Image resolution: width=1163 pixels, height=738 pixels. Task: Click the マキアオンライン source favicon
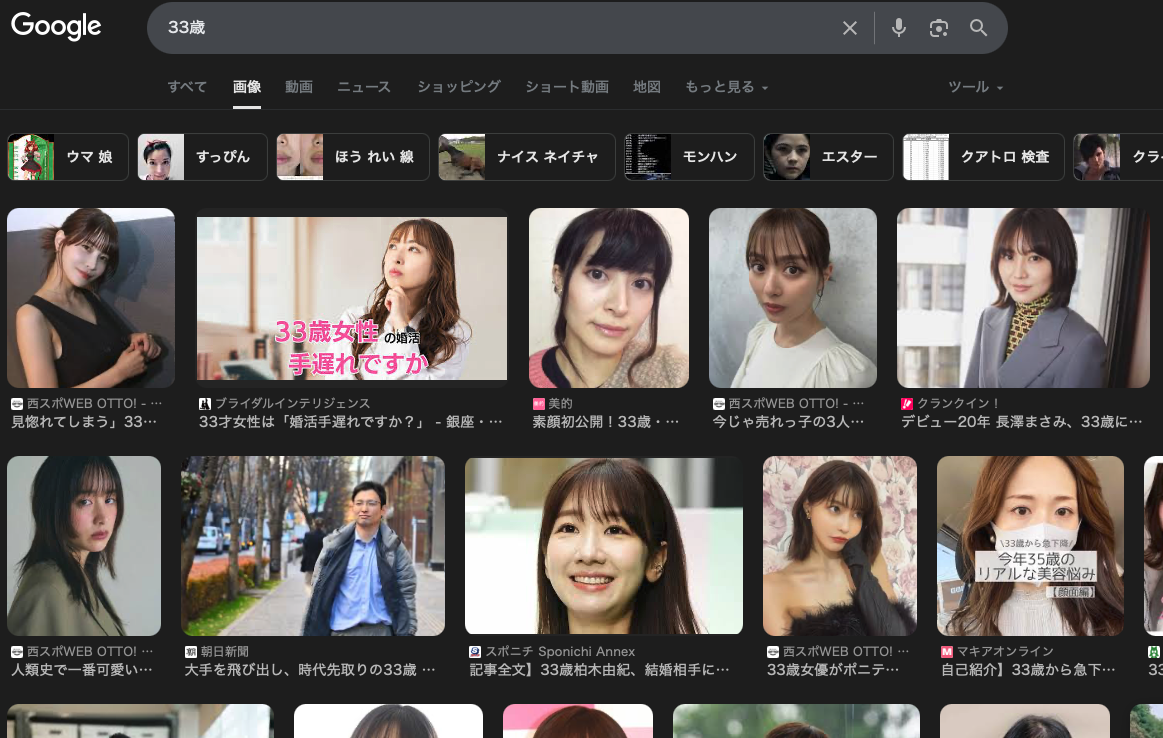[946, 651]
